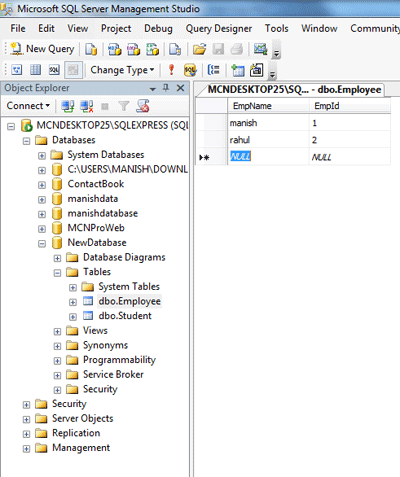Toggle Object Explorer auto-hide pin
Screen dimensions: 400x477
[x=166, y=88]
